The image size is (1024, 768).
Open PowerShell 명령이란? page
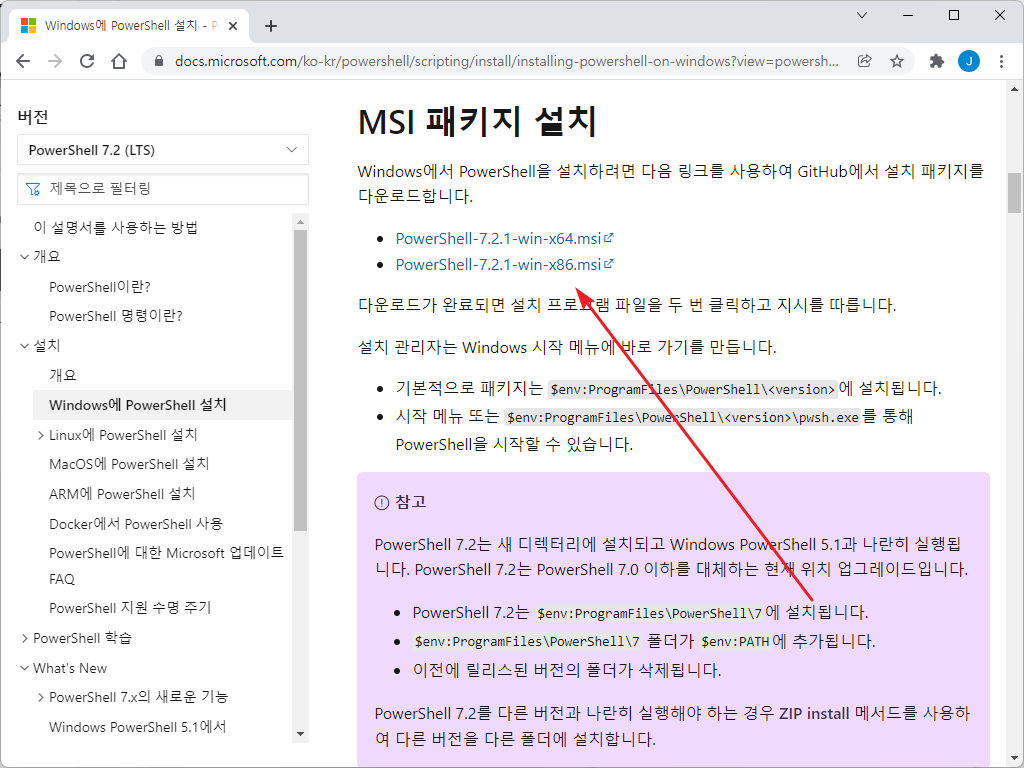pos(116,316)
